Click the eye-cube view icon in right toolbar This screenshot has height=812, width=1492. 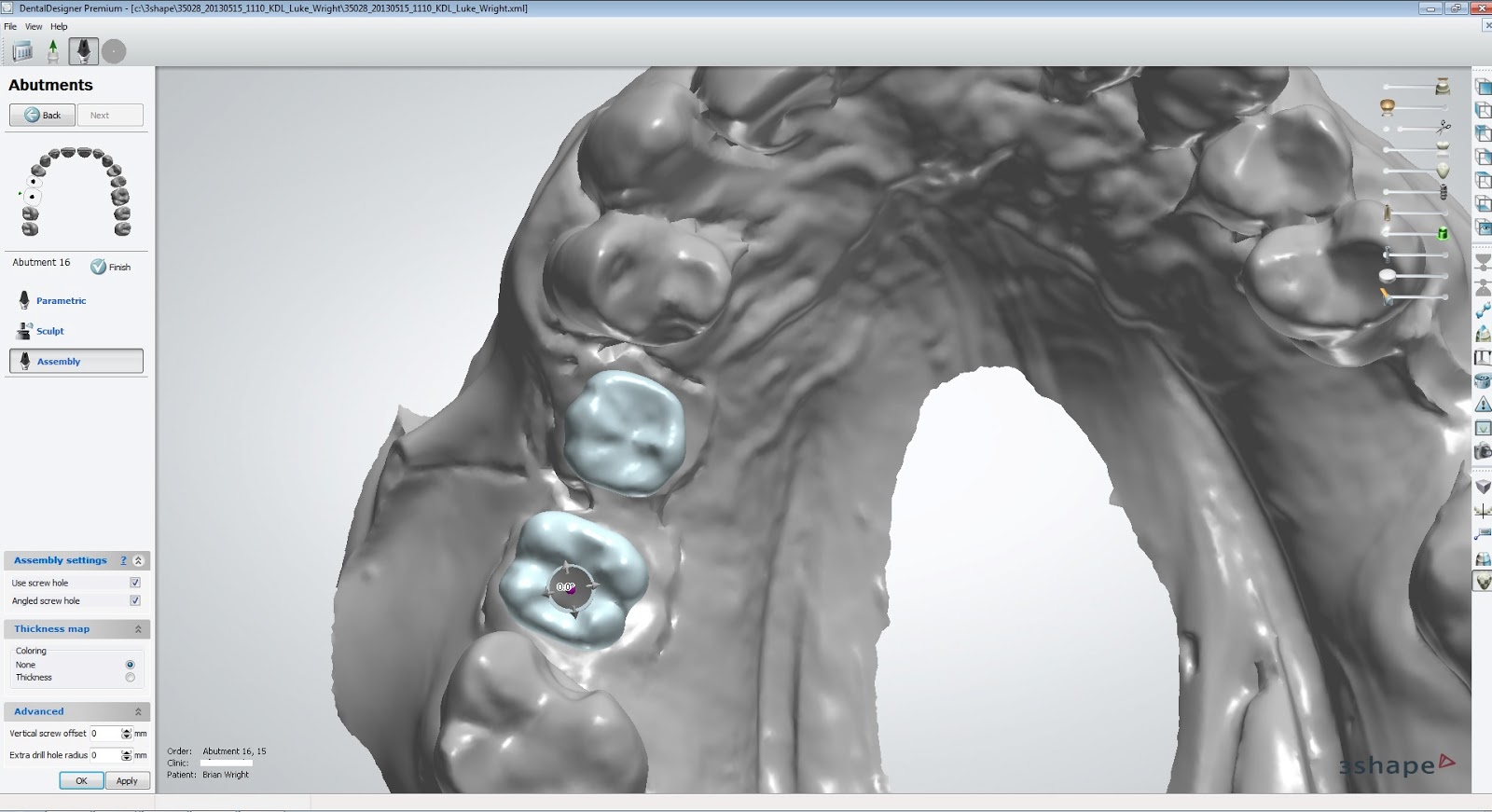[1483, 227]
